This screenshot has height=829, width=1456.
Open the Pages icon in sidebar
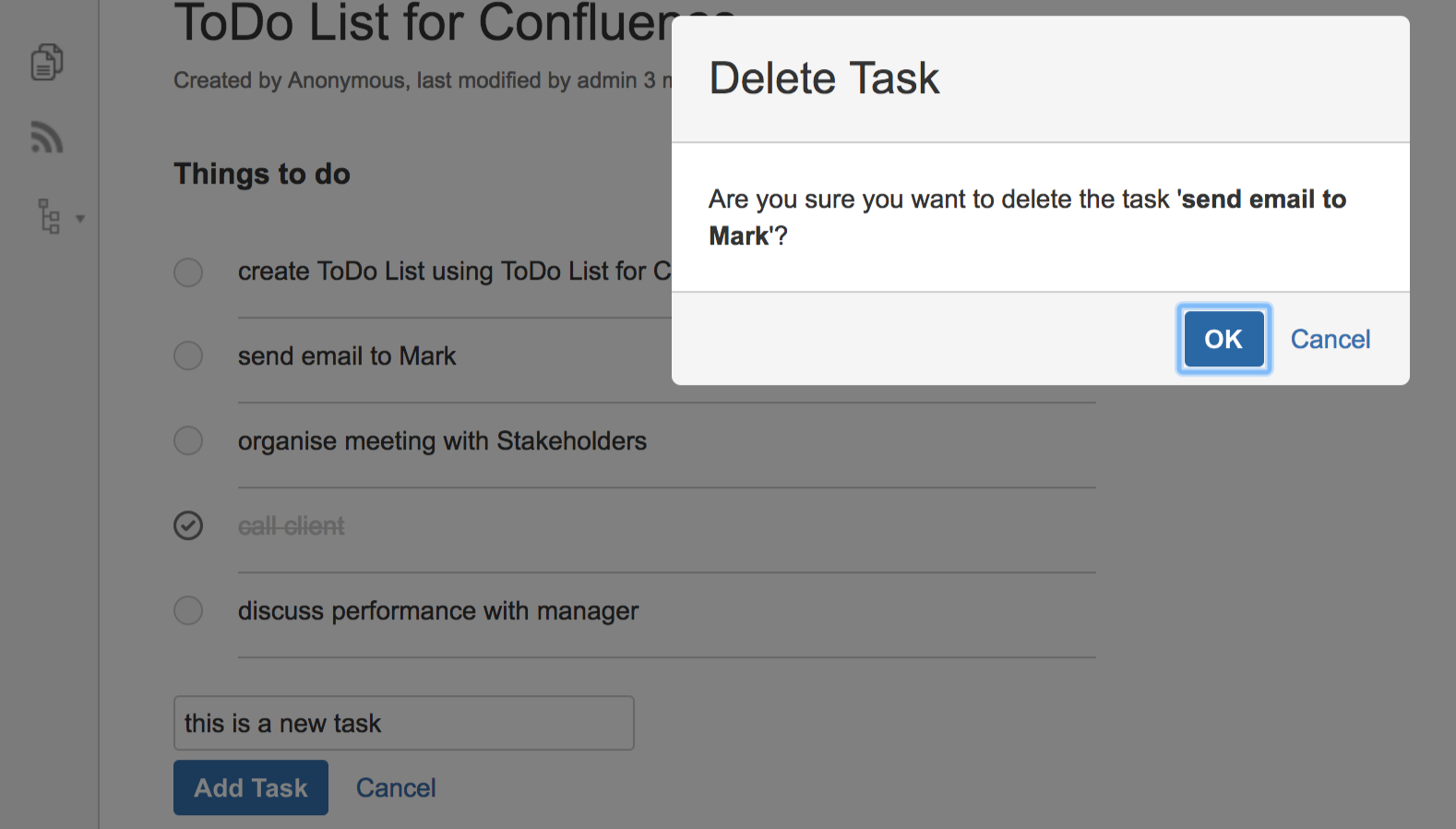pos(47,62)
